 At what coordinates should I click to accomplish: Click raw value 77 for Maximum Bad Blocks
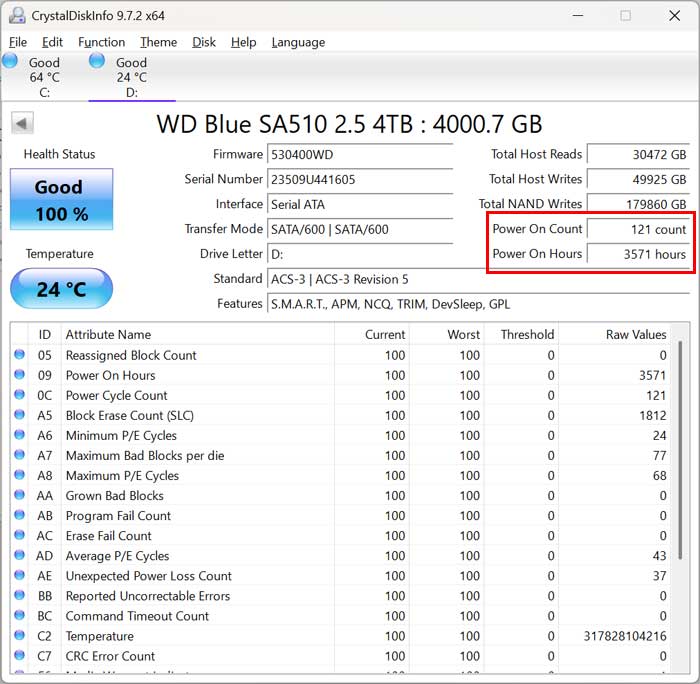(659, 456)
